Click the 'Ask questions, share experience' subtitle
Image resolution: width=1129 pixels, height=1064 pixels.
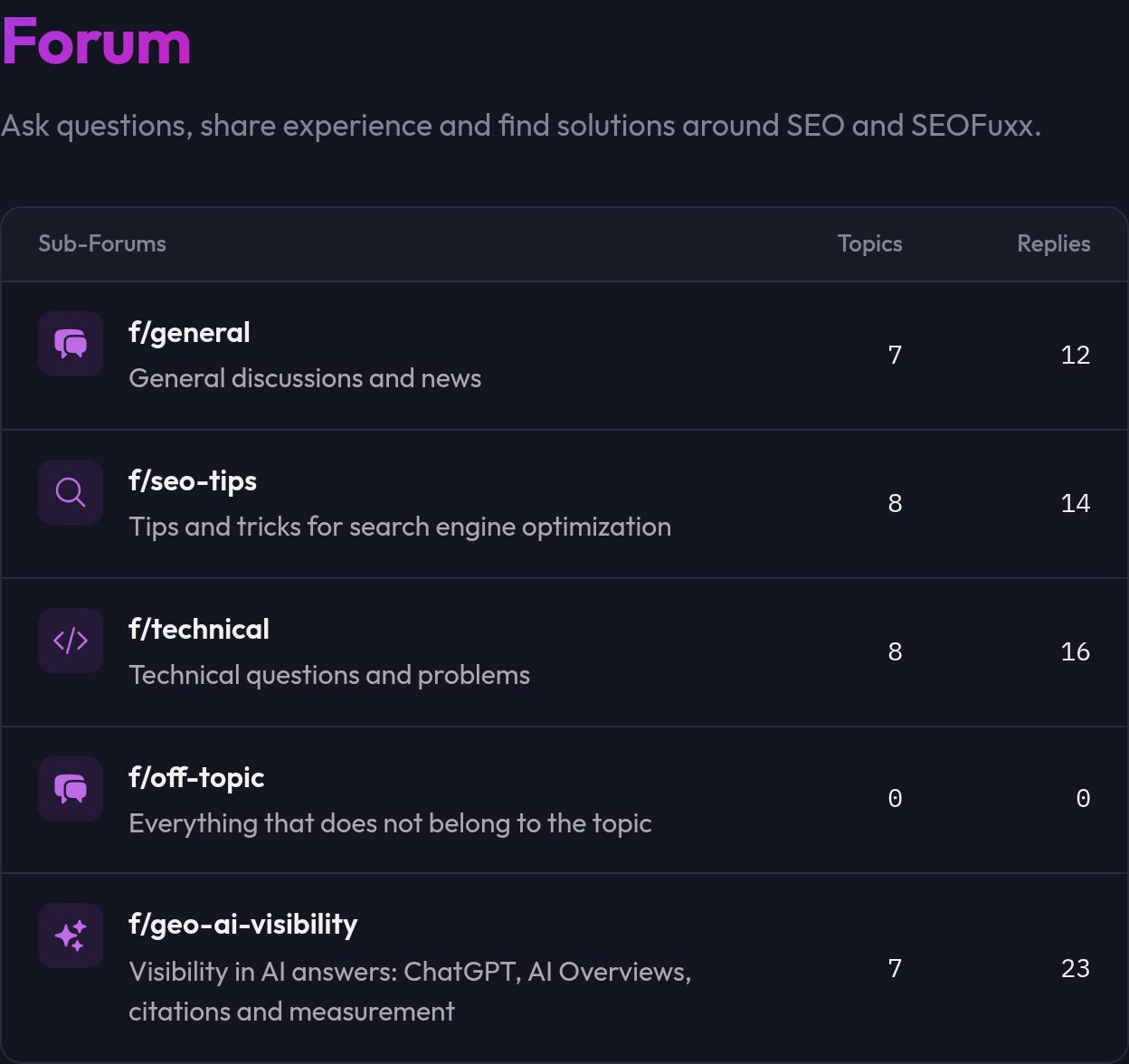[x=521, y=126]
